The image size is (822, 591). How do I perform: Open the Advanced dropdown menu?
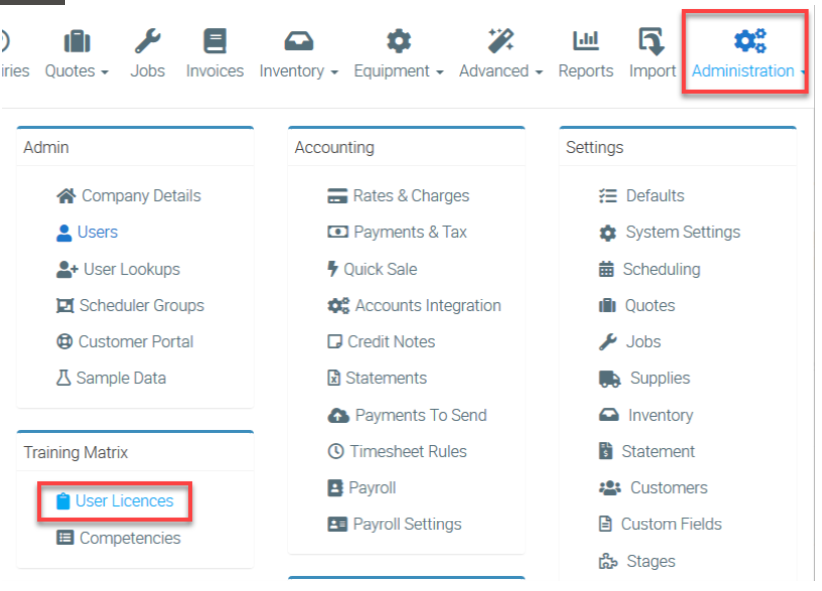(x=500, y=71)
